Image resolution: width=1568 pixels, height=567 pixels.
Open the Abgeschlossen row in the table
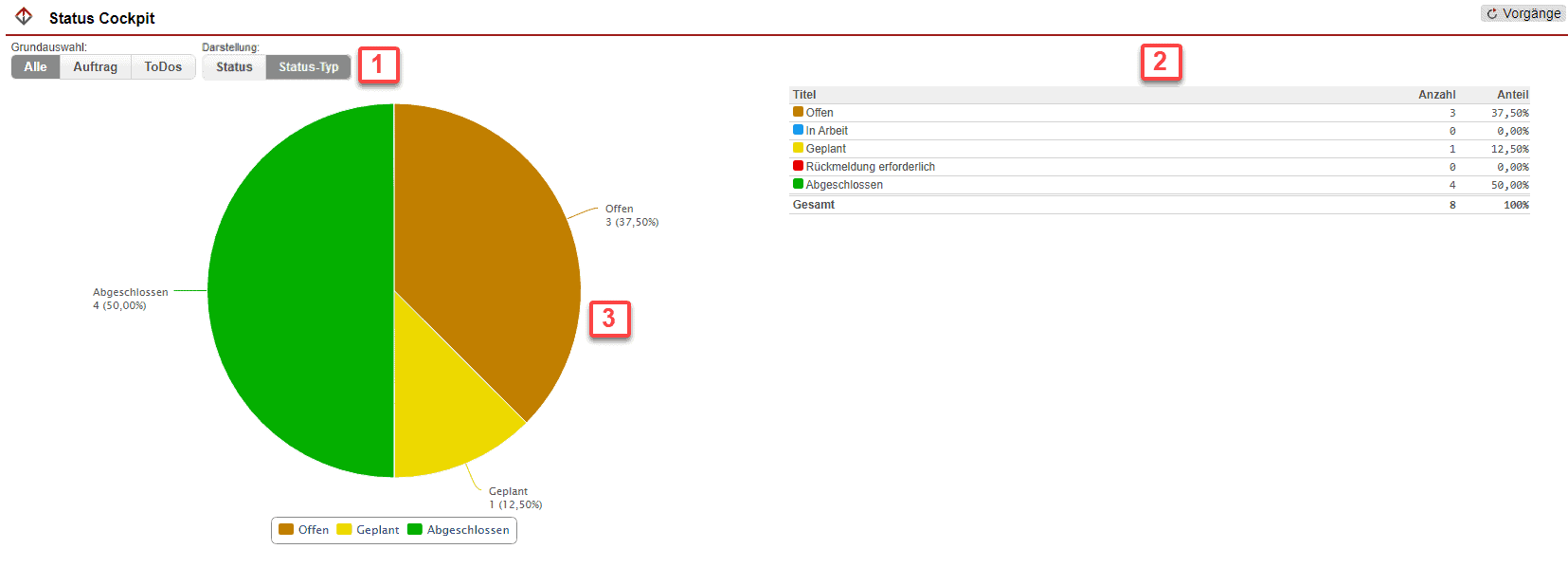[x=844, y=185]
